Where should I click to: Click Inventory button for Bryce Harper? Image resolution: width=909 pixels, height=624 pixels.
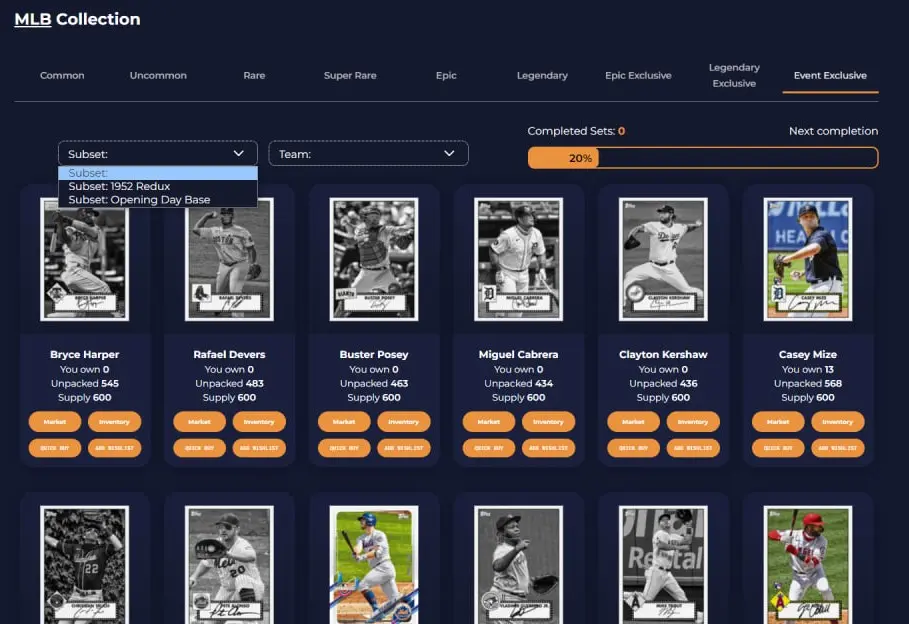pyautogui.click(x=114, y=422)
